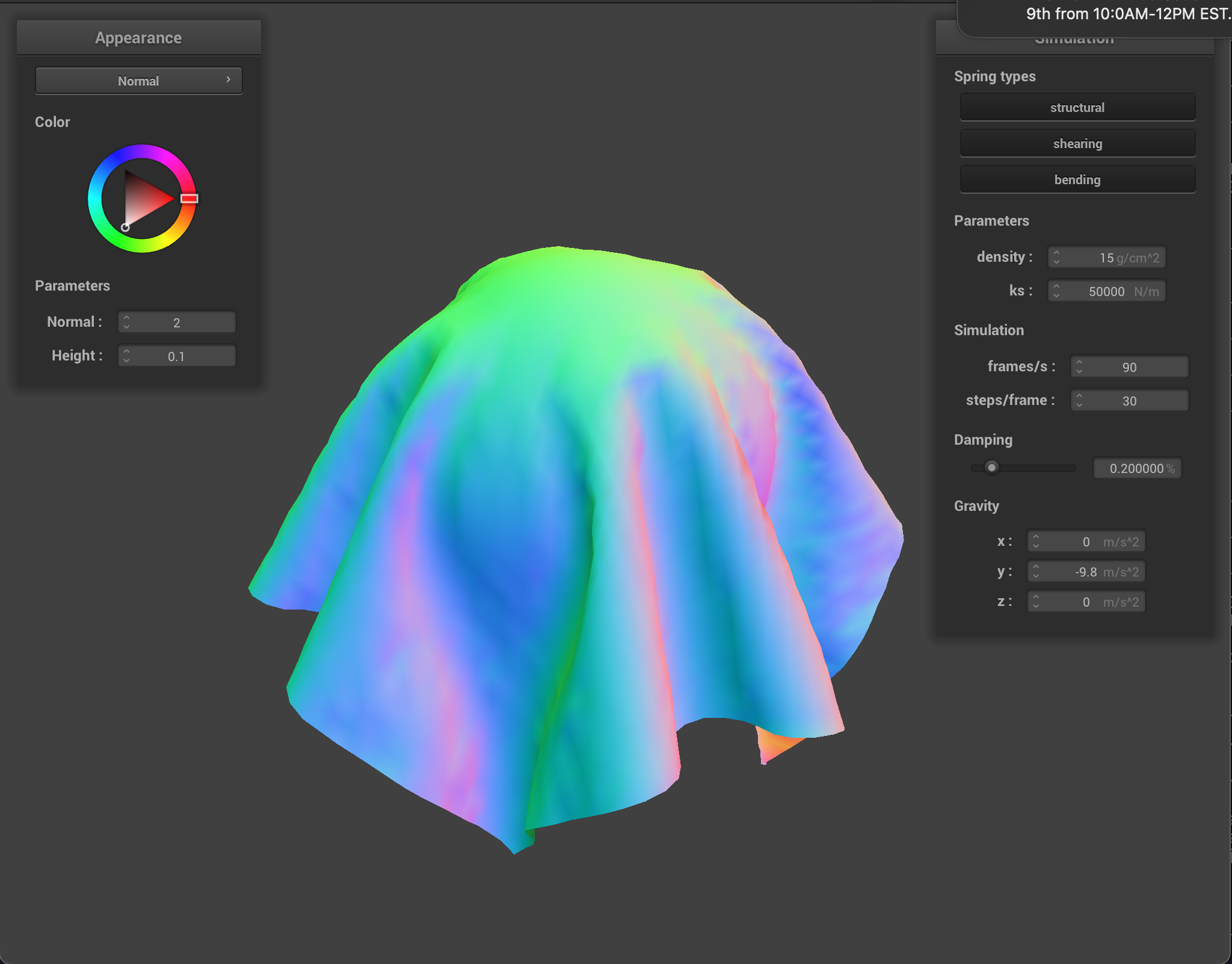Click the density stepper arrows
Screen dimensions: 1232x964
(1056, 258)
